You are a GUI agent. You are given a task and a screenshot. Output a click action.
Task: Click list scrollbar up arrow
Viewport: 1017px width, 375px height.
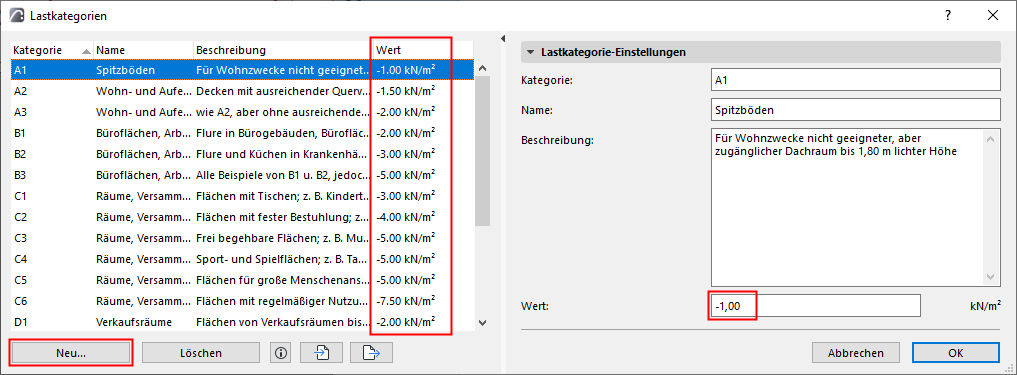[482, 67]
